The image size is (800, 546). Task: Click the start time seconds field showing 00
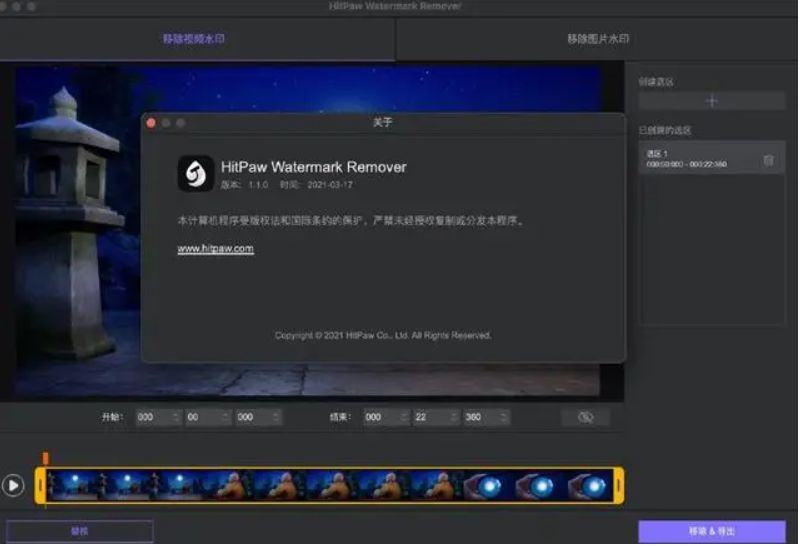click(208, 417)
